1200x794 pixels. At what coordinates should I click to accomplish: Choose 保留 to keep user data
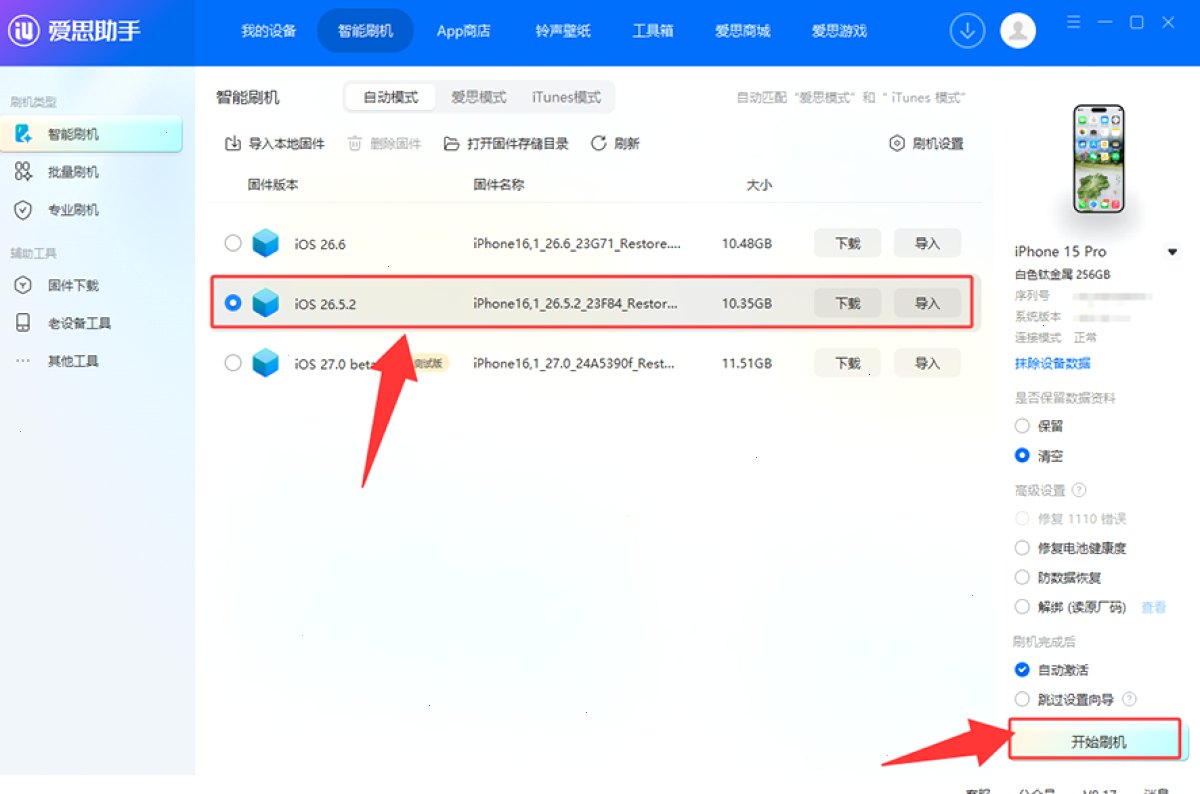tap(1022, 426)
